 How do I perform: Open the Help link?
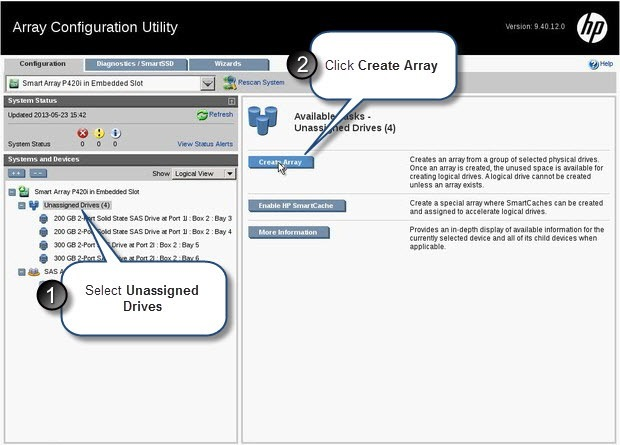[x=606, y=64]
